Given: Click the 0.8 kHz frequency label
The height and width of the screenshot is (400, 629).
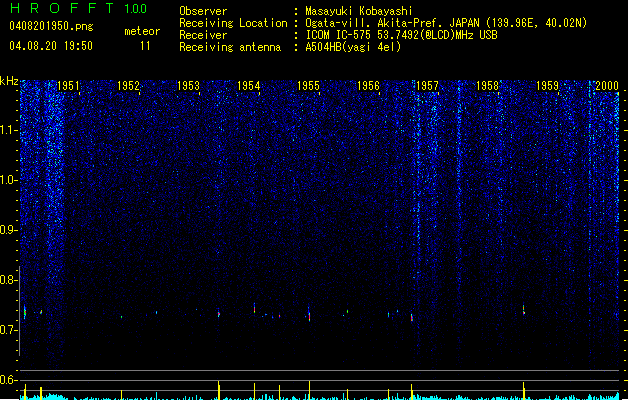Looking at the screenshot, I should pyautogui.click(x=8, y=280).
